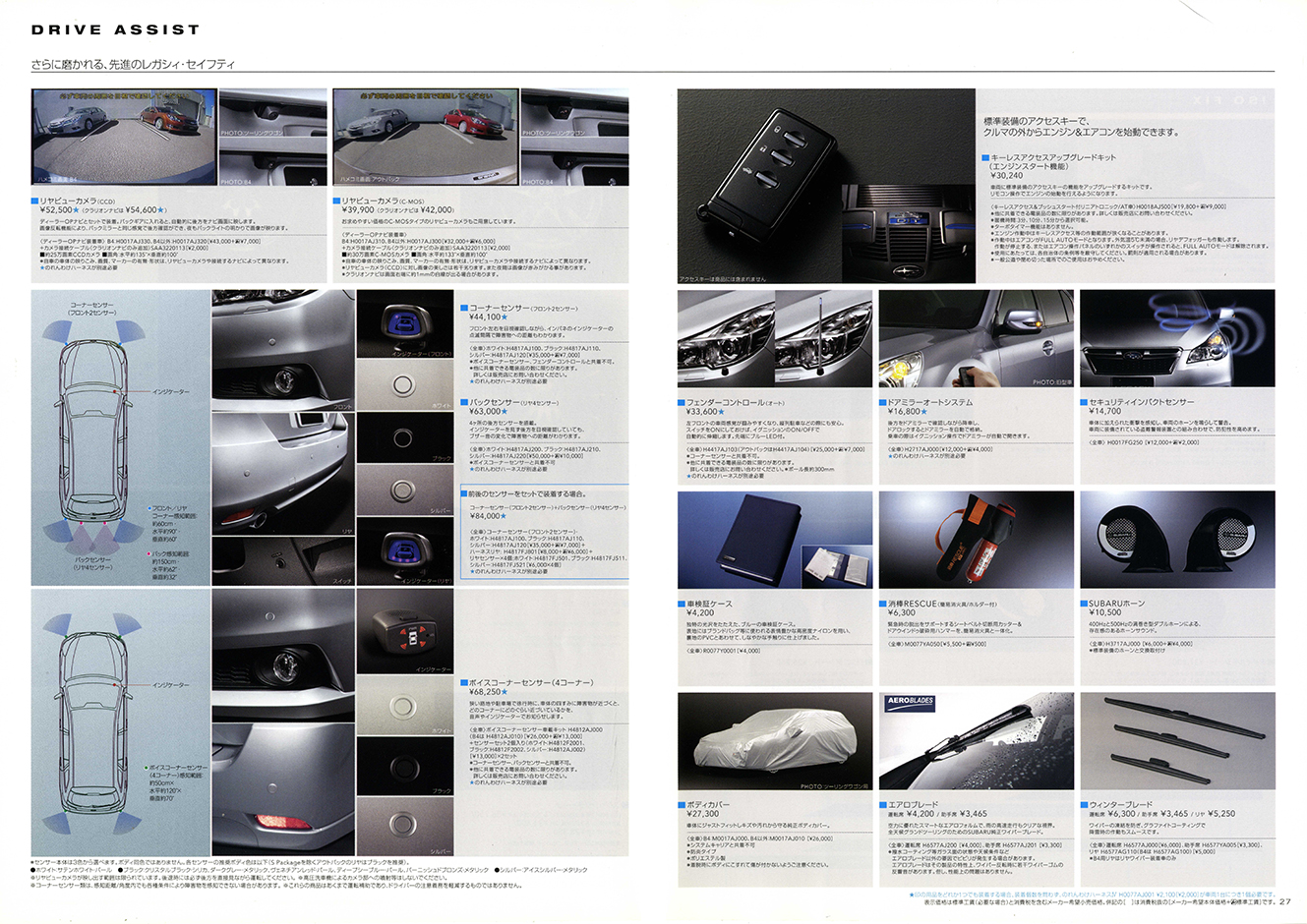Image resolution: width=1307 pixels, height=924 pixels.
Task: Open the three winter blades photo
Action: (x=1177, y=742)
